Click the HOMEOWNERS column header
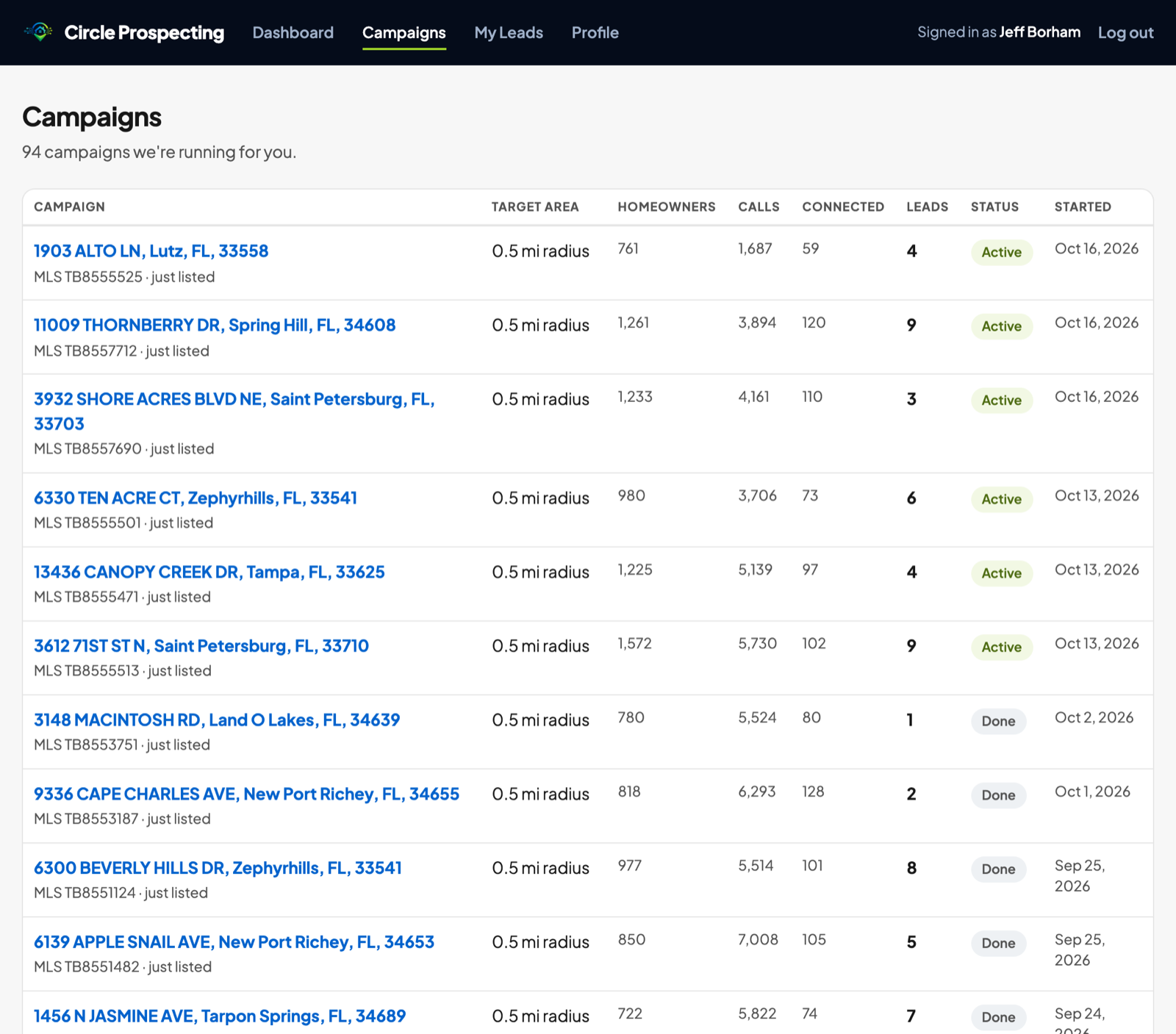The height and width of the screenshot is (1034, 1176). (x=666, y=207)
